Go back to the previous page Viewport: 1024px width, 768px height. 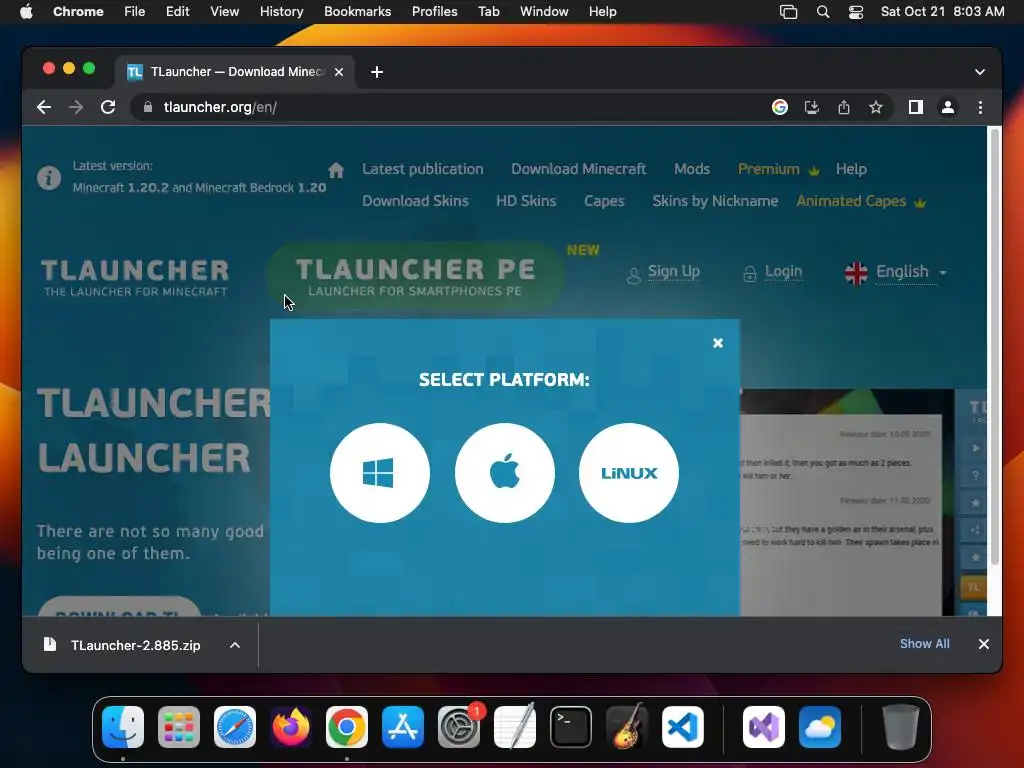click(x=44, y=107)
